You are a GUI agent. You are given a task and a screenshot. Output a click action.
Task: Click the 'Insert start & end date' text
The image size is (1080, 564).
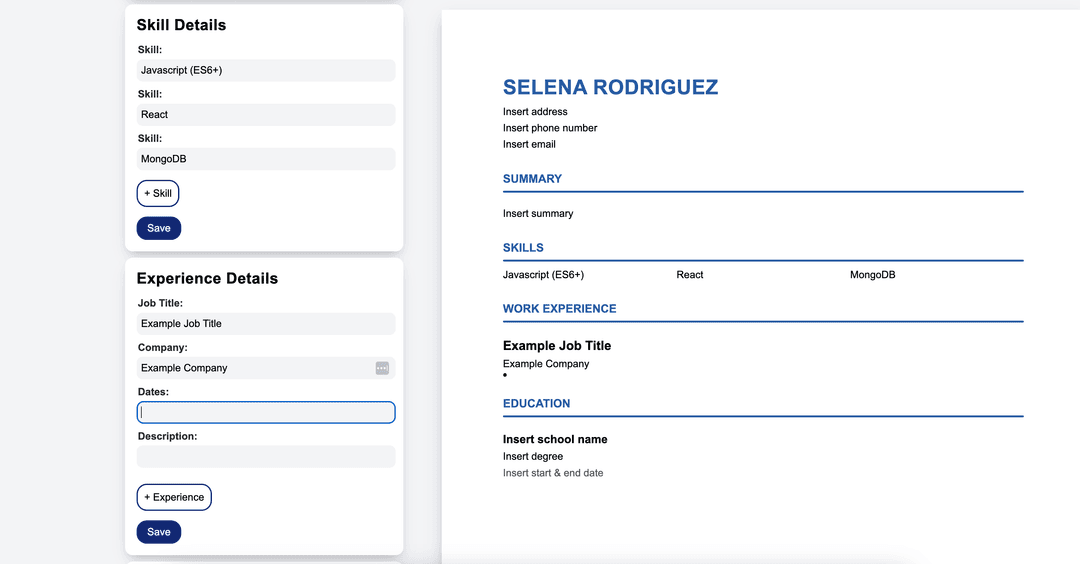pos(553,473)
